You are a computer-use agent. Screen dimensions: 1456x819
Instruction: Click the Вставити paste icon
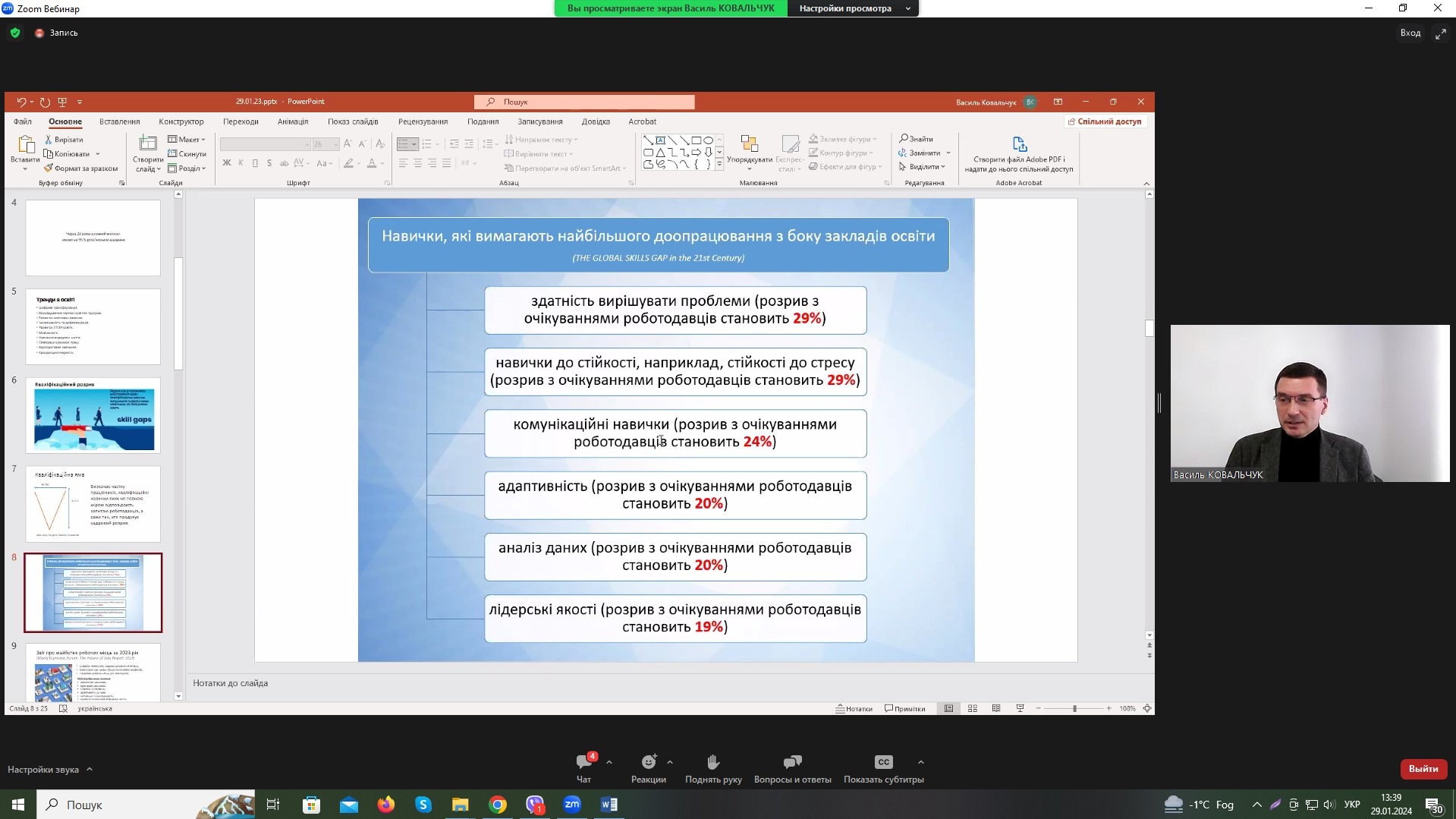pos(25,144)
